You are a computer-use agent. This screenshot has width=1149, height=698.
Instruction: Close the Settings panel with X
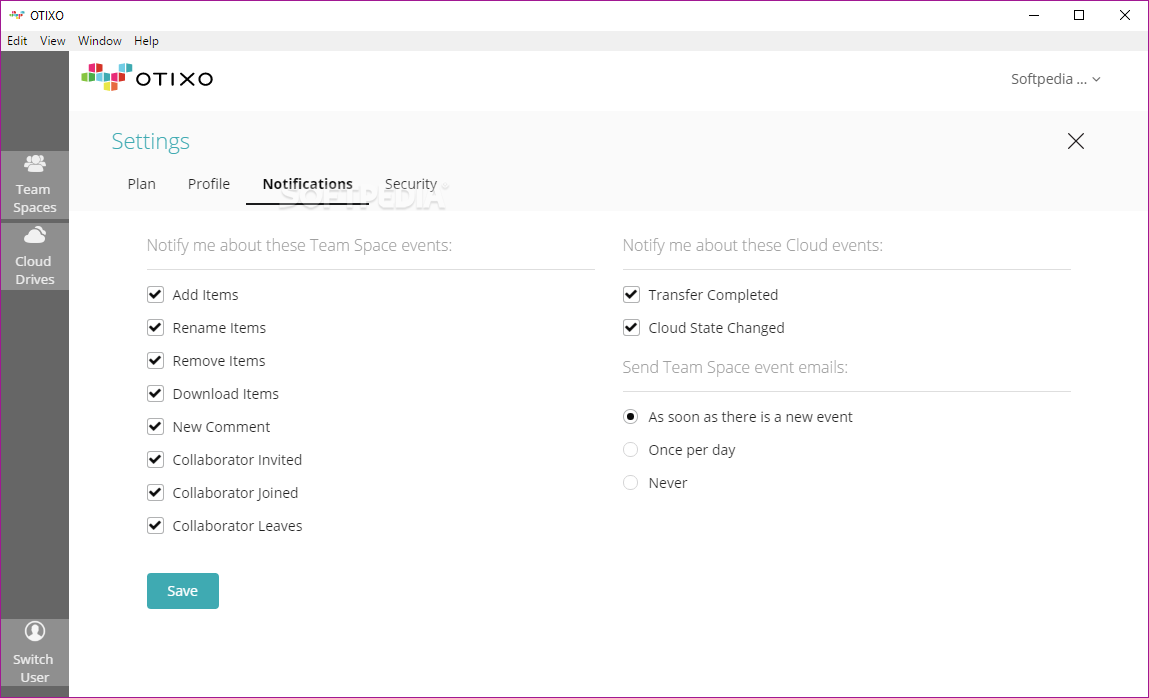pyautogui.click(x=1075, y=141)
